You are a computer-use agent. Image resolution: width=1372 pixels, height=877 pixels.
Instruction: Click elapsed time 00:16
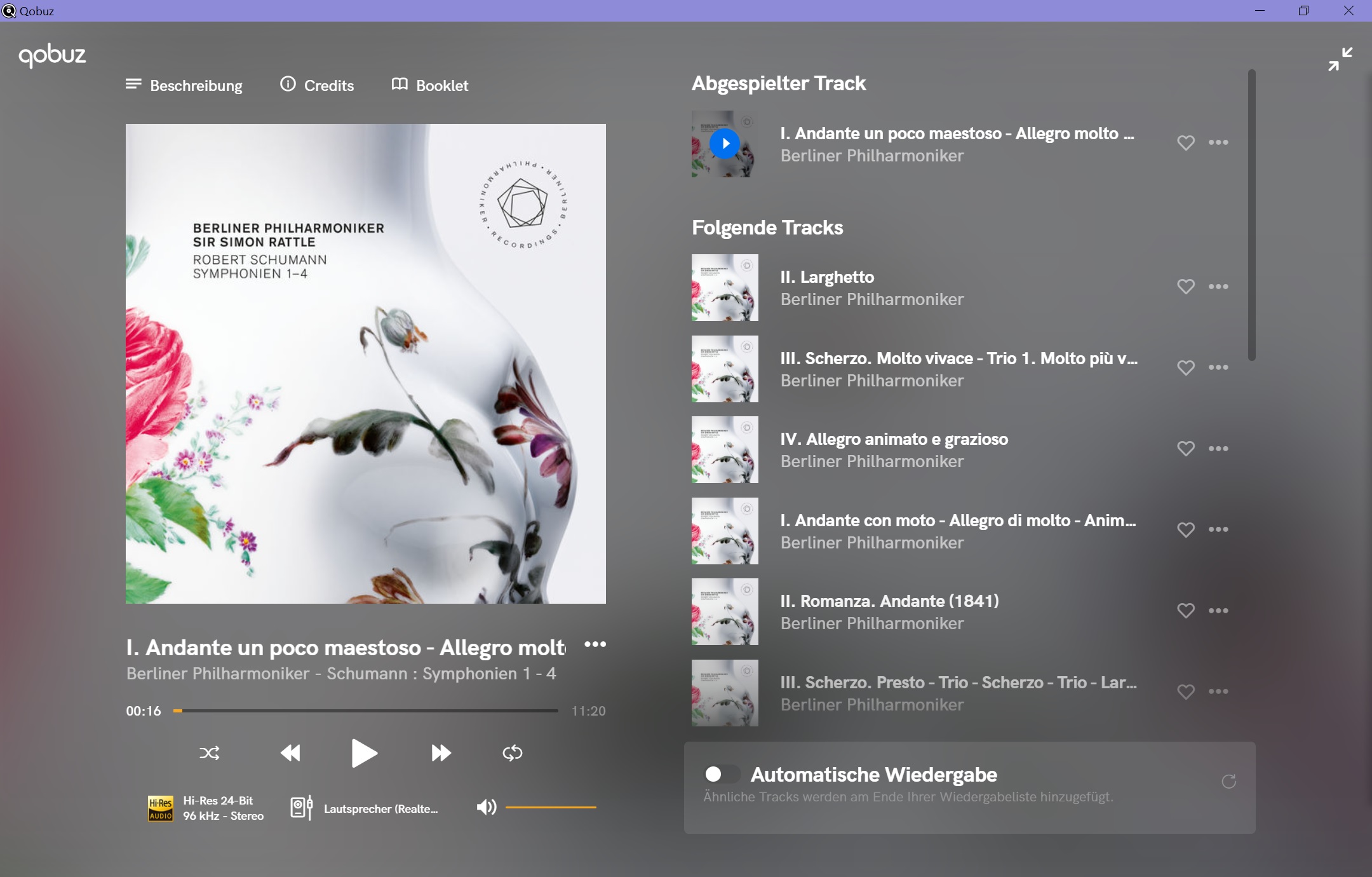[144, 711]
